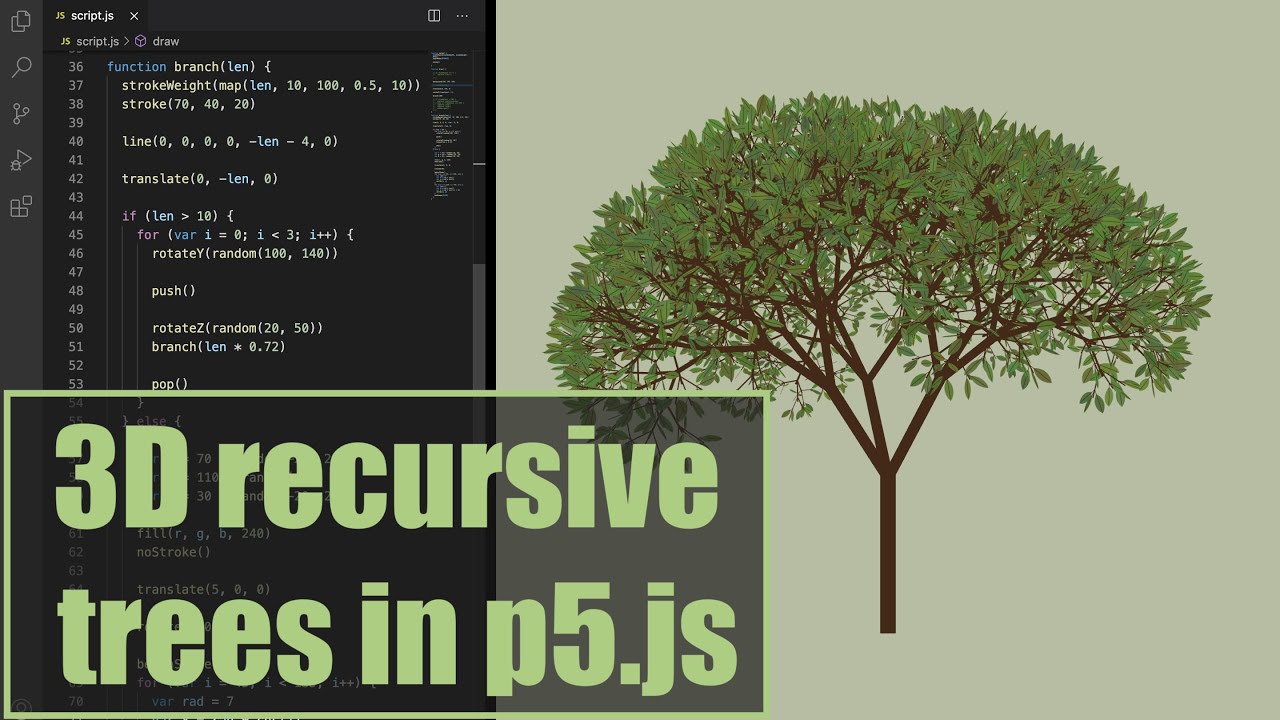Click the 'translate(0, -len, 0)' line
The width and height of the screenshot is (1280, 720).
200,179
